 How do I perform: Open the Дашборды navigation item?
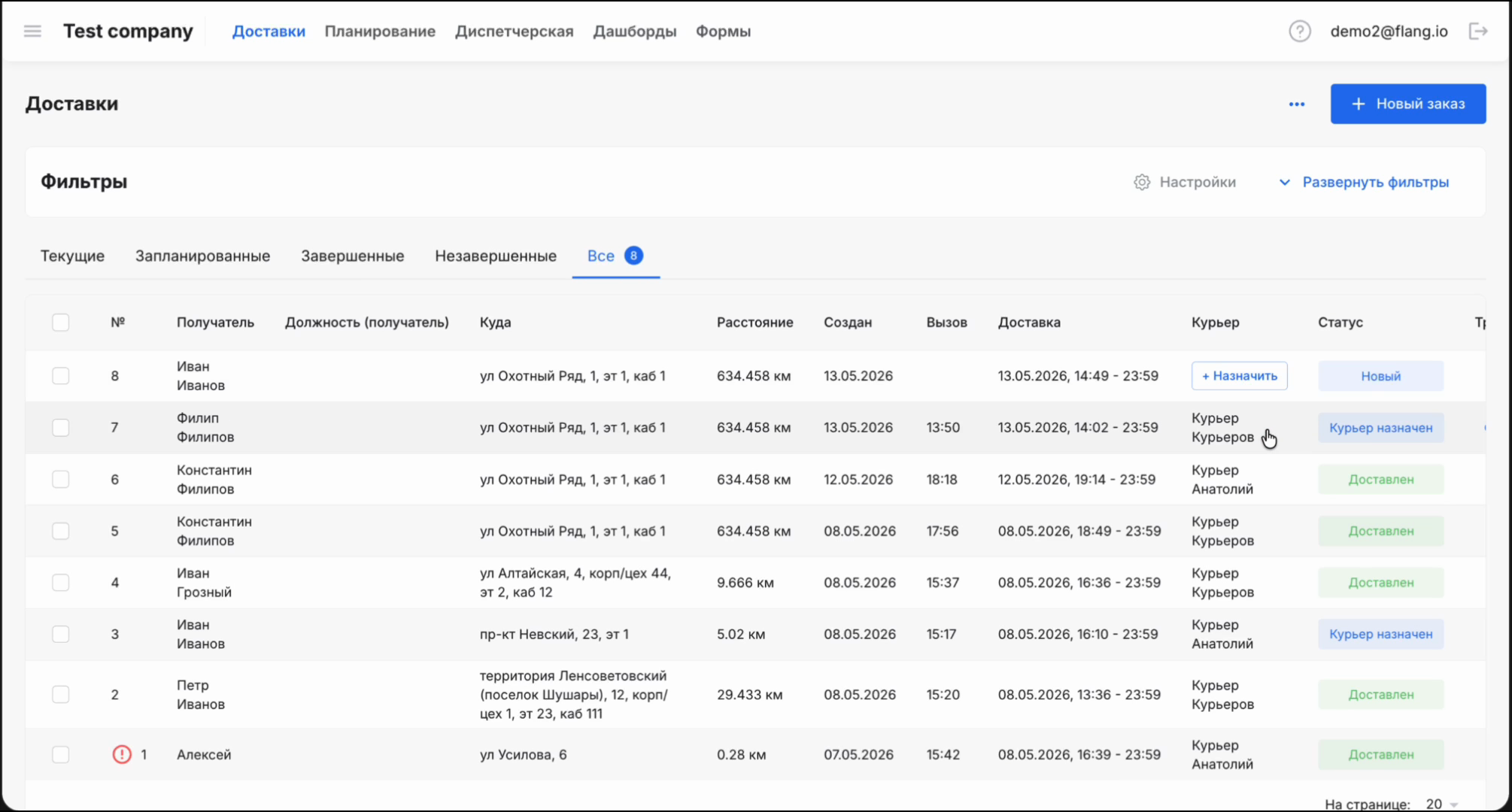tap(634, 31)
